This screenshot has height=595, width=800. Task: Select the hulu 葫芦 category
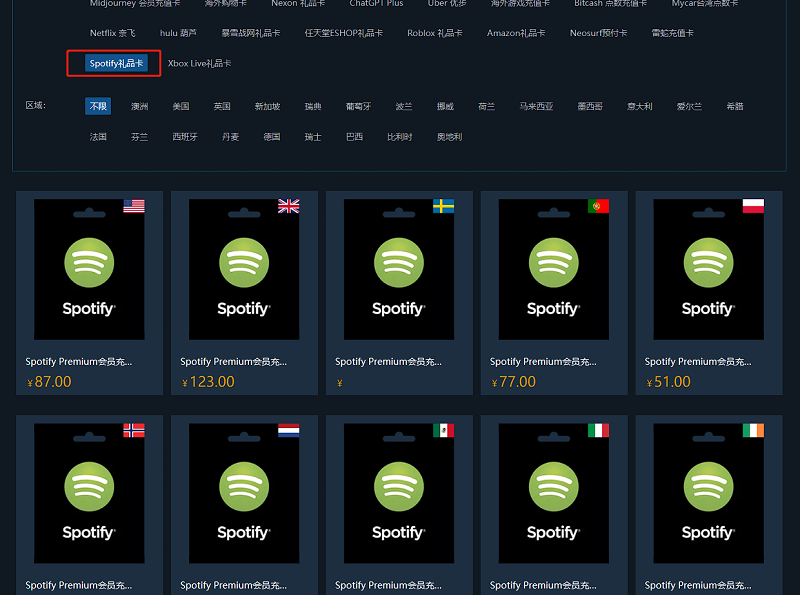coord(178,33)
